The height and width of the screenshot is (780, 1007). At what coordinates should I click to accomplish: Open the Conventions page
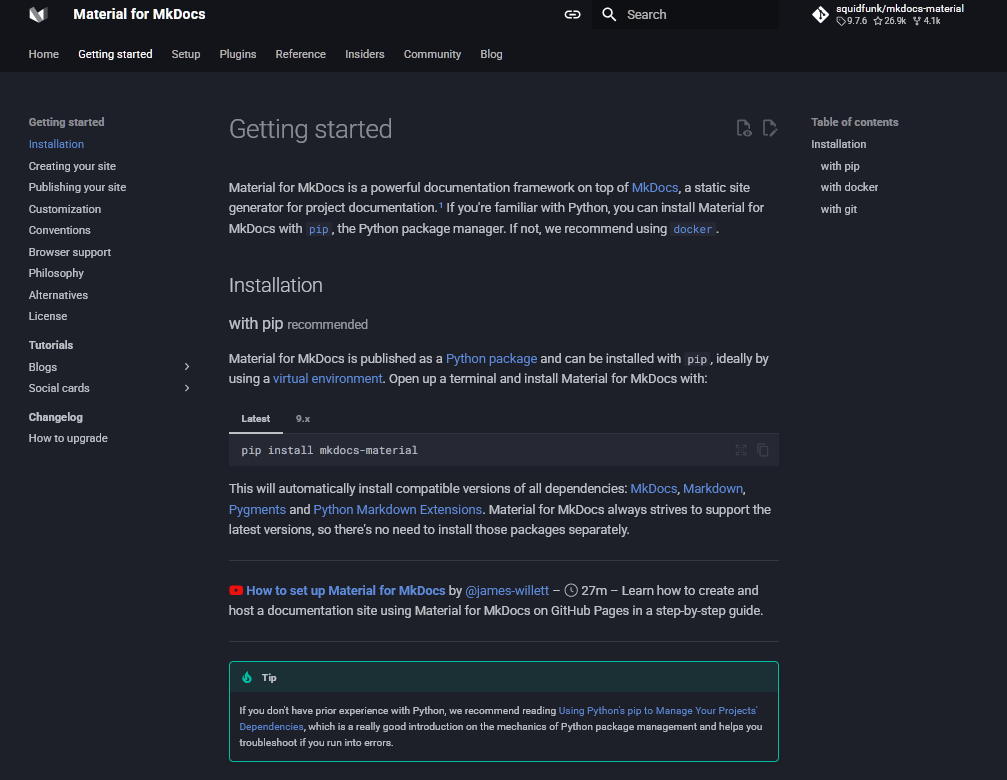click(59, 230)
